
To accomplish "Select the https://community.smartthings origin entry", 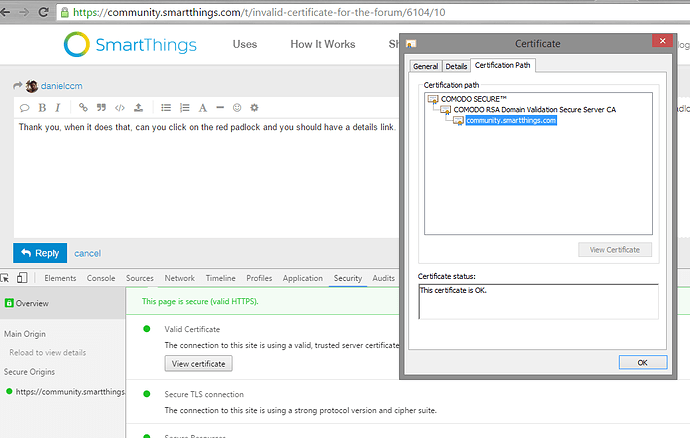I will tap(66, 391).
